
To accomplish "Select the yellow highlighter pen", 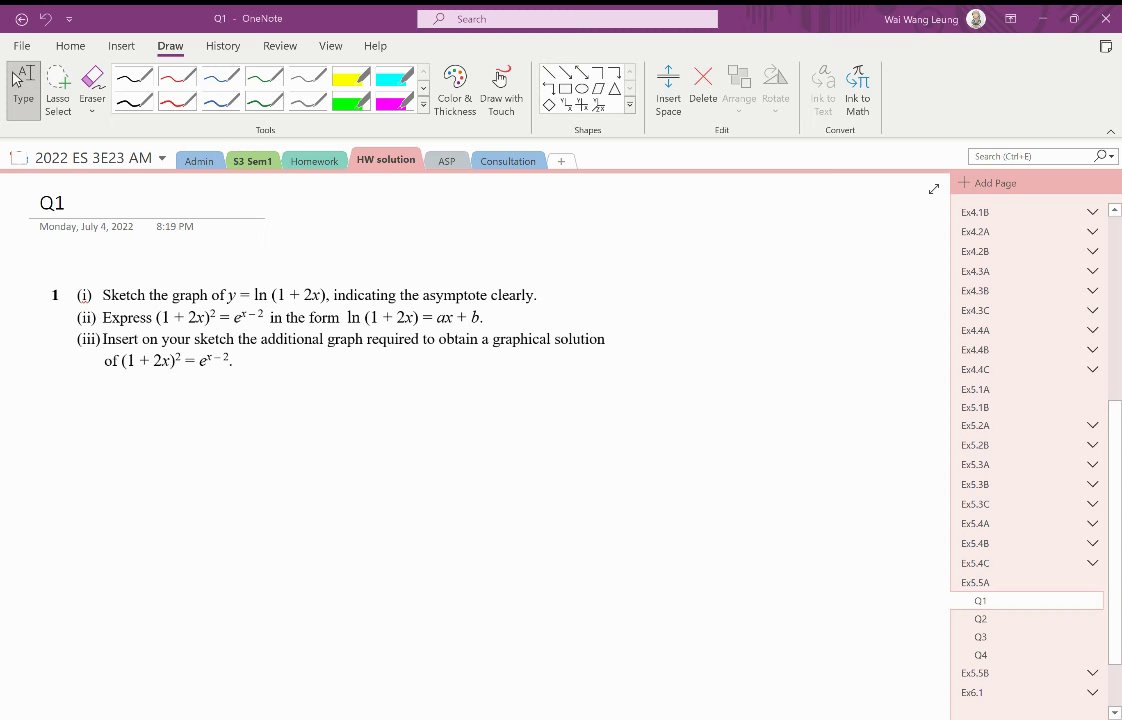I will coord(351,77).
